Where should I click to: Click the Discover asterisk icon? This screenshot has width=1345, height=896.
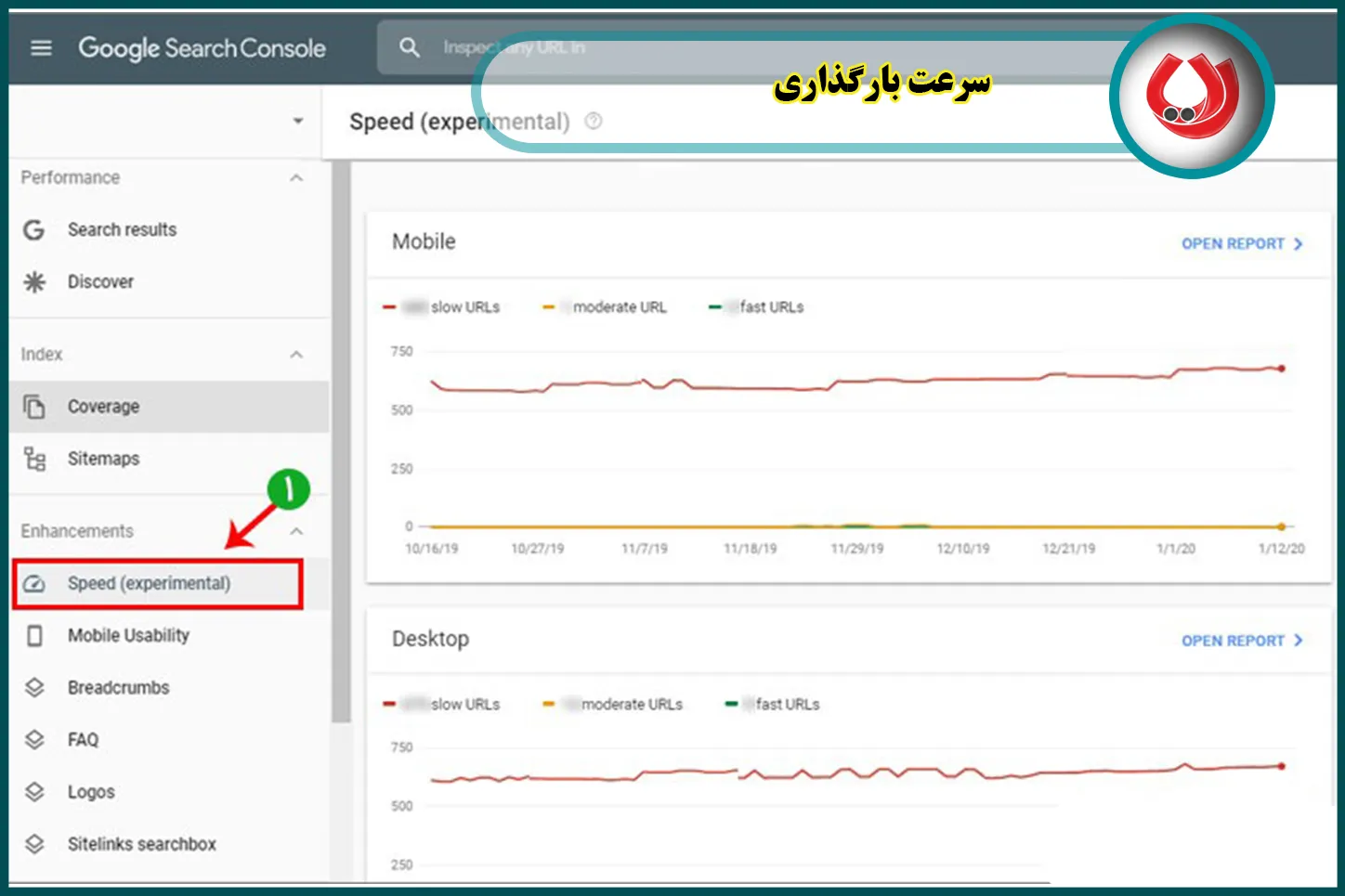(34, 282)
